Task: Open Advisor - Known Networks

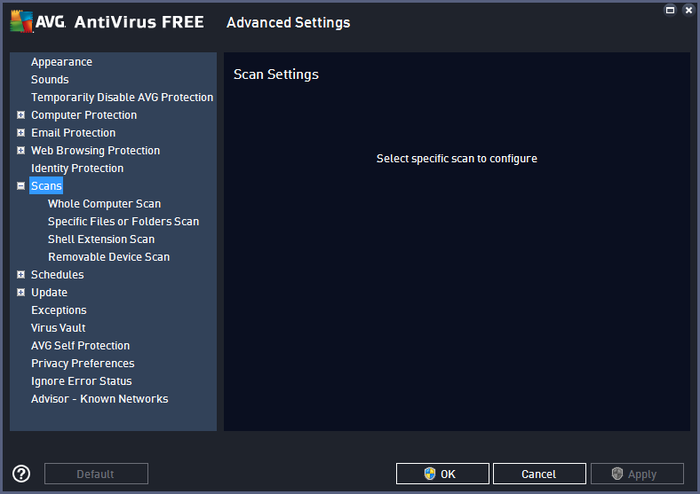Action: (x=100, y=399)
